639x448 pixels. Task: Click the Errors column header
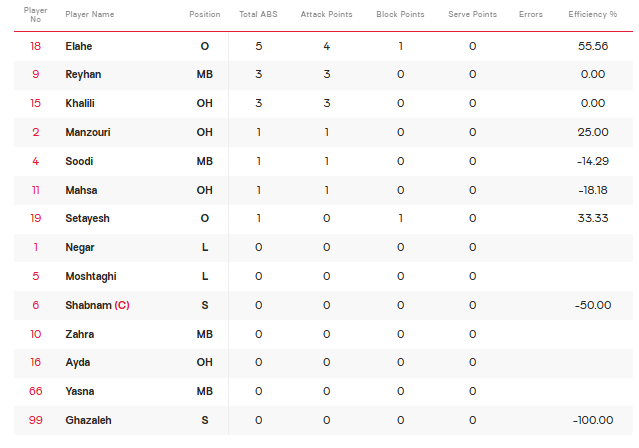(x=531, y=14)
